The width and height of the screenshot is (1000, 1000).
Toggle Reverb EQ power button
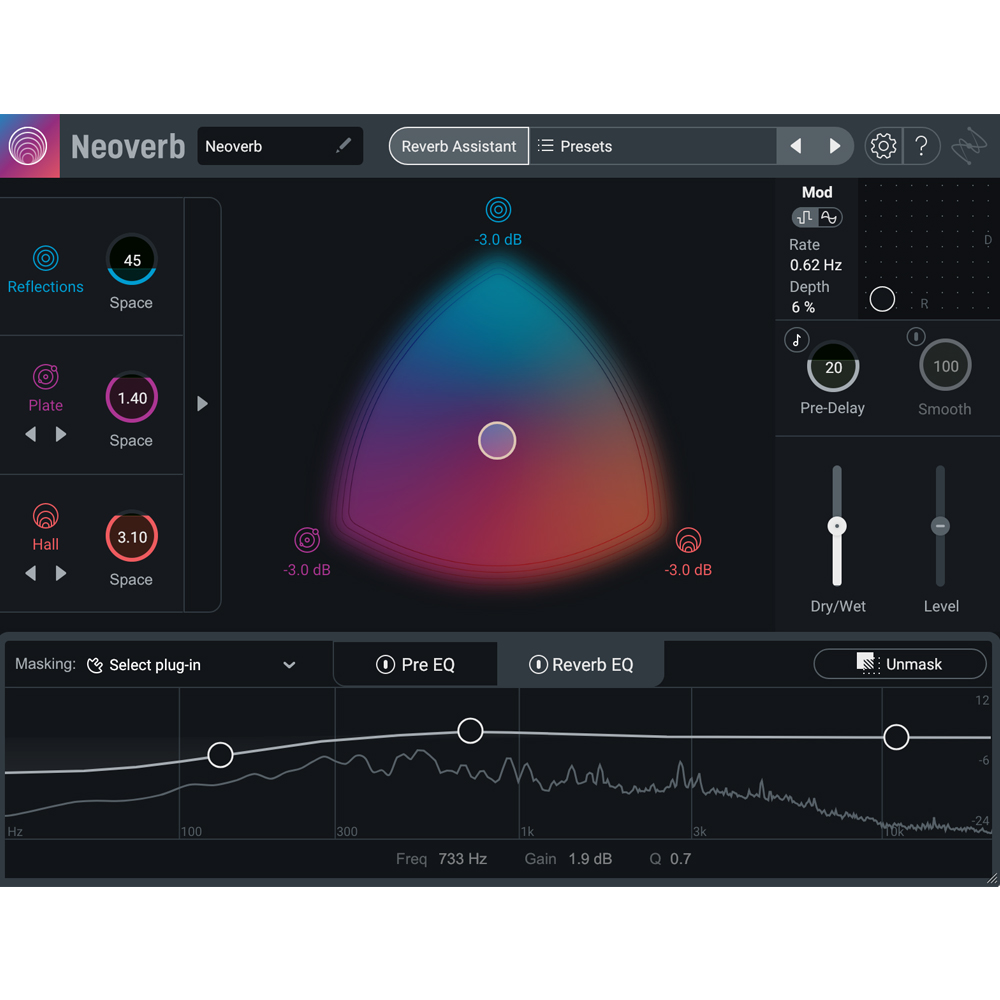538,665
